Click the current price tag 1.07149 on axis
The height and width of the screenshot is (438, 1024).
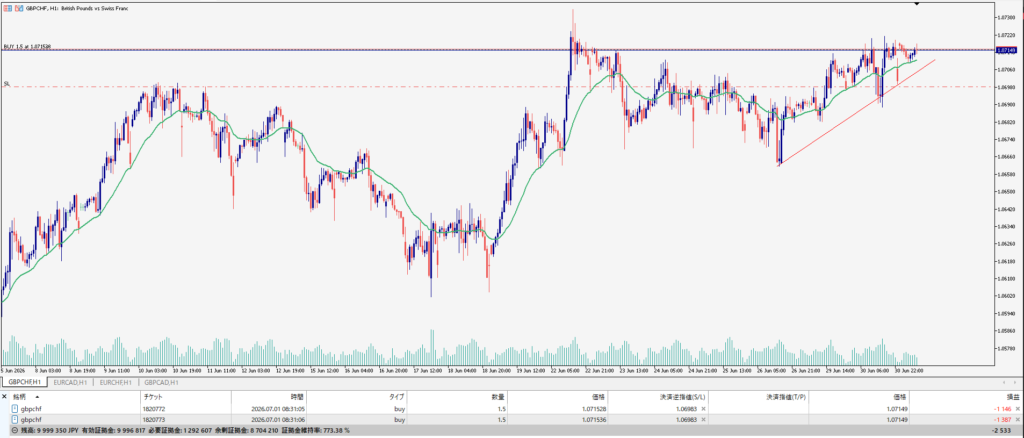[1006, 50]
